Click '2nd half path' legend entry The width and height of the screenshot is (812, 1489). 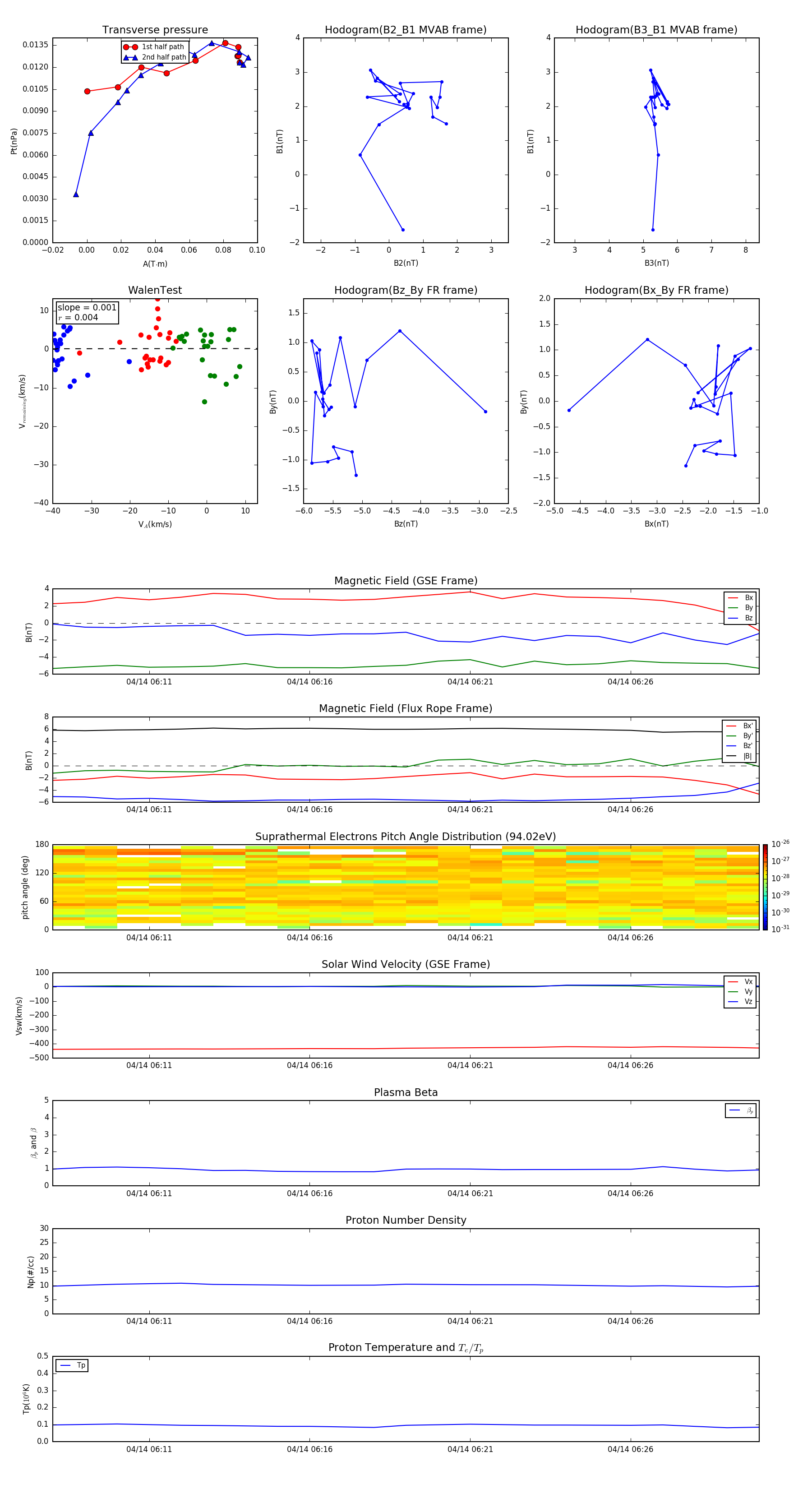point(155,57)
